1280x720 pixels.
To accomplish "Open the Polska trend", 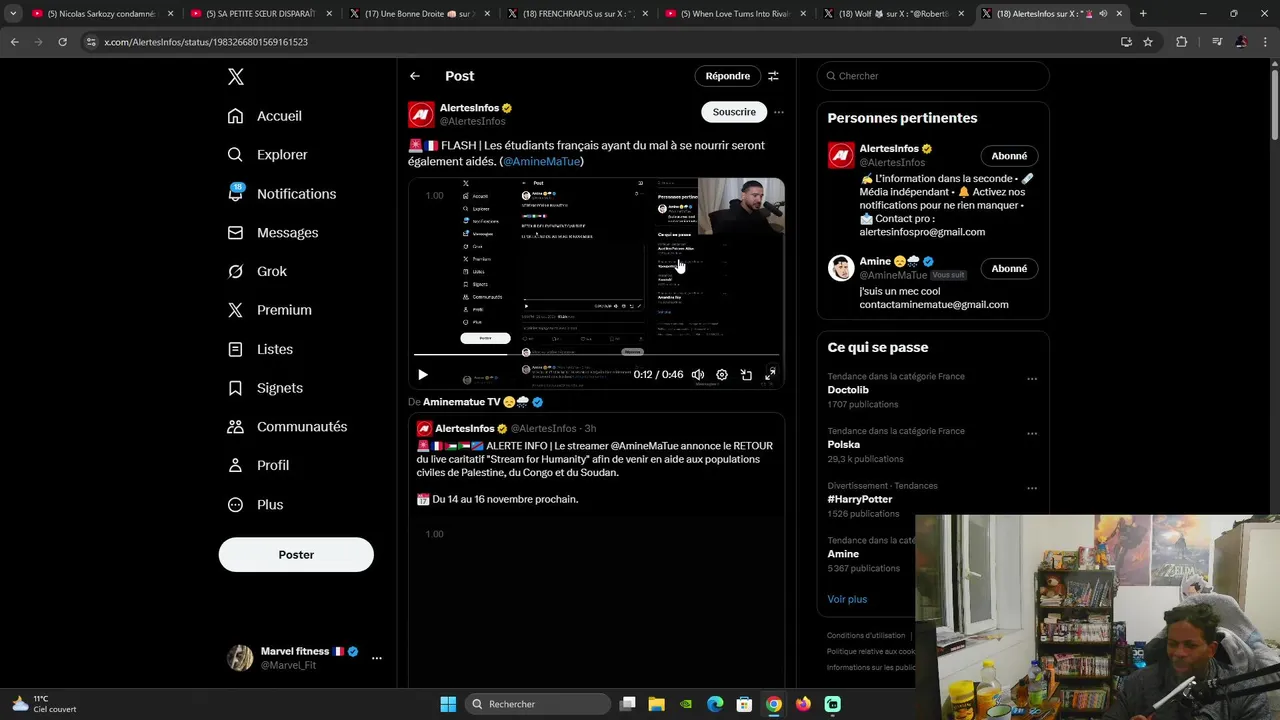I will [x=843, y=444].
